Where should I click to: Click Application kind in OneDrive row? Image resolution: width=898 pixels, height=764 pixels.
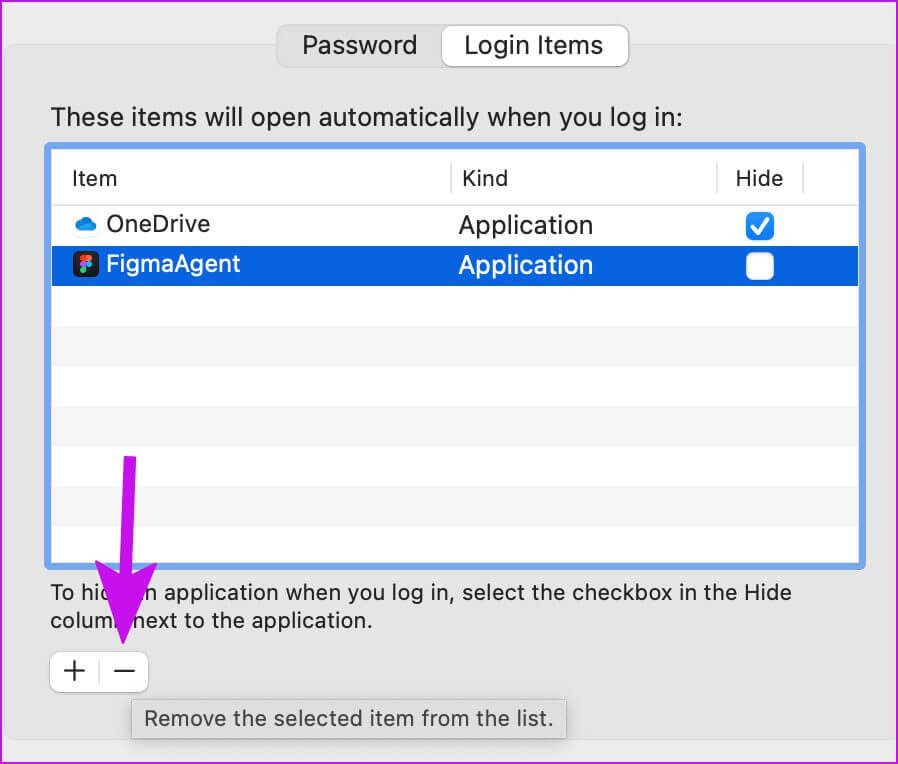pyautogui.click(x=526, y=225)
